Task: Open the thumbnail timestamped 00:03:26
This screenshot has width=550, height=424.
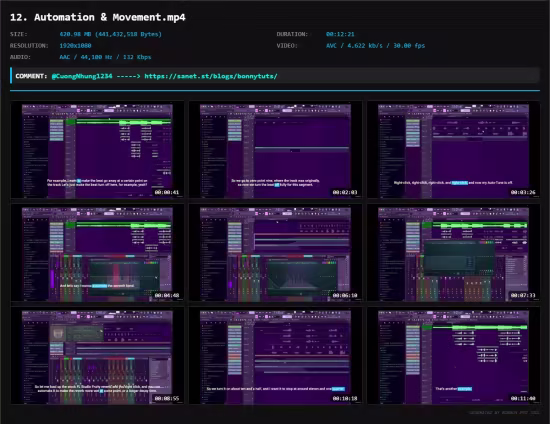Action: coord(454,150)
